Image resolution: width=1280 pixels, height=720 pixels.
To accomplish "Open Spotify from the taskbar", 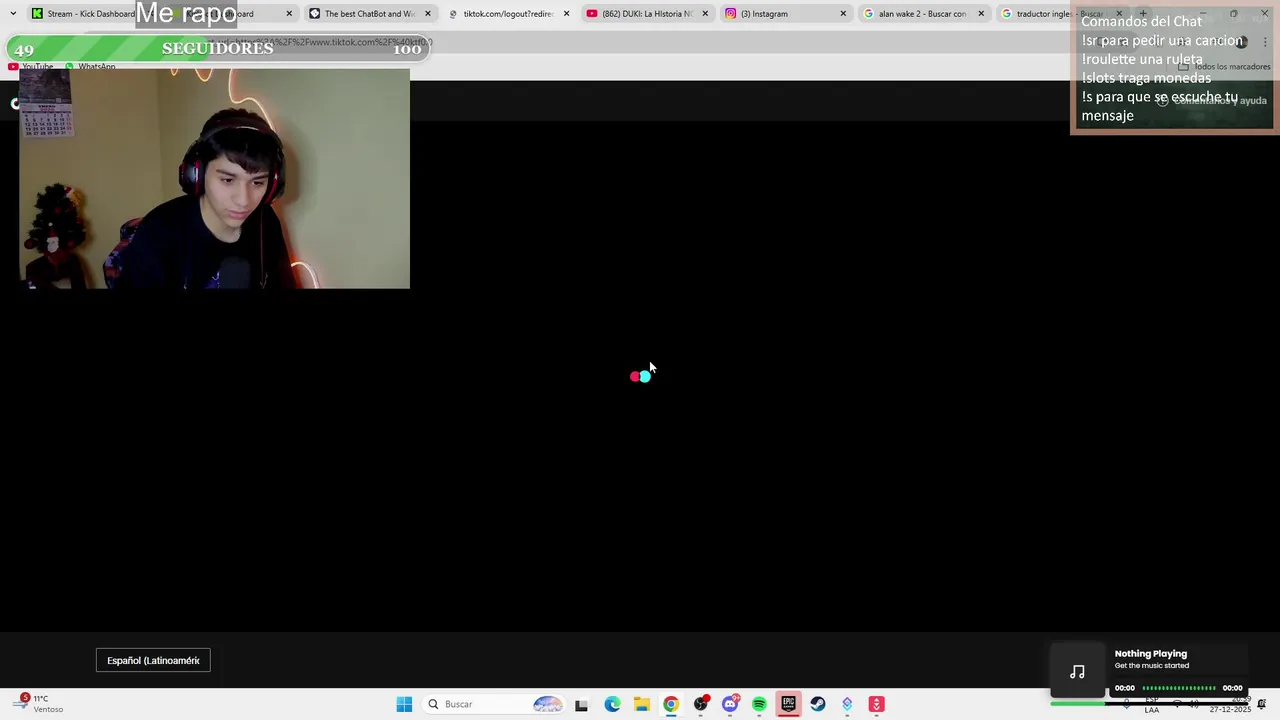I will [x=759, y=704].
